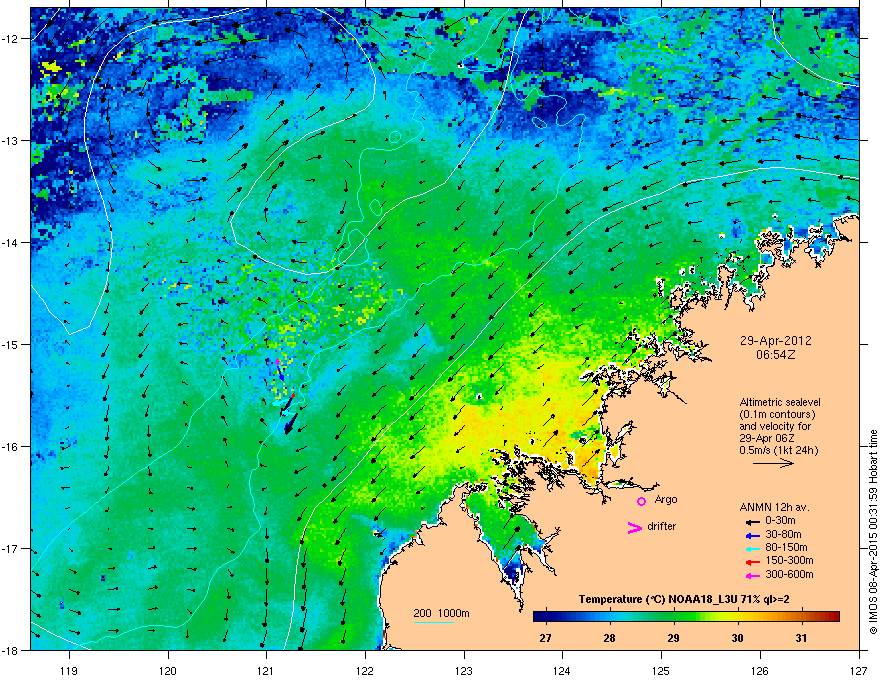Click the '-15' latitude axis label

click(x=11, y=344)
